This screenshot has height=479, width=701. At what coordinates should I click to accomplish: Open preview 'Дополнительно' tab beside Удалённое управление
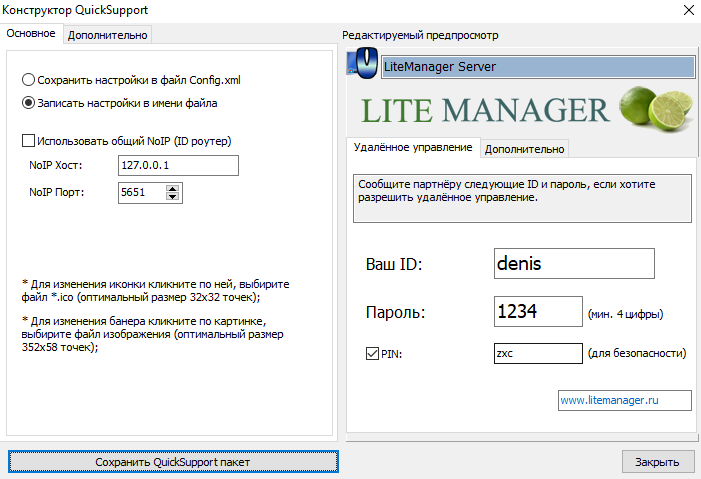pos(524,149)
